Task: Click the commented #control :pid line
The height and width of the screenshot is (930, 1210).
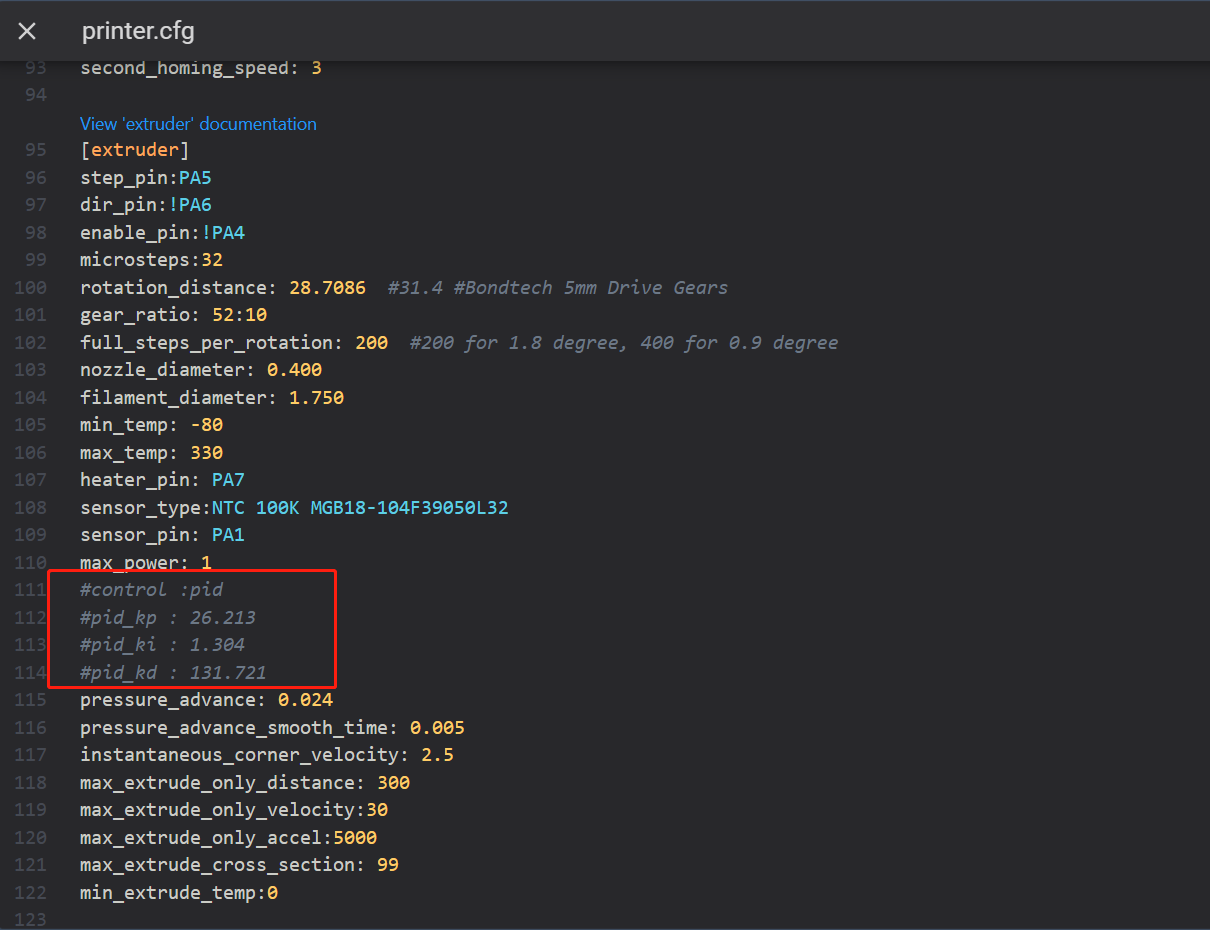Action: (x=151, y=590)
